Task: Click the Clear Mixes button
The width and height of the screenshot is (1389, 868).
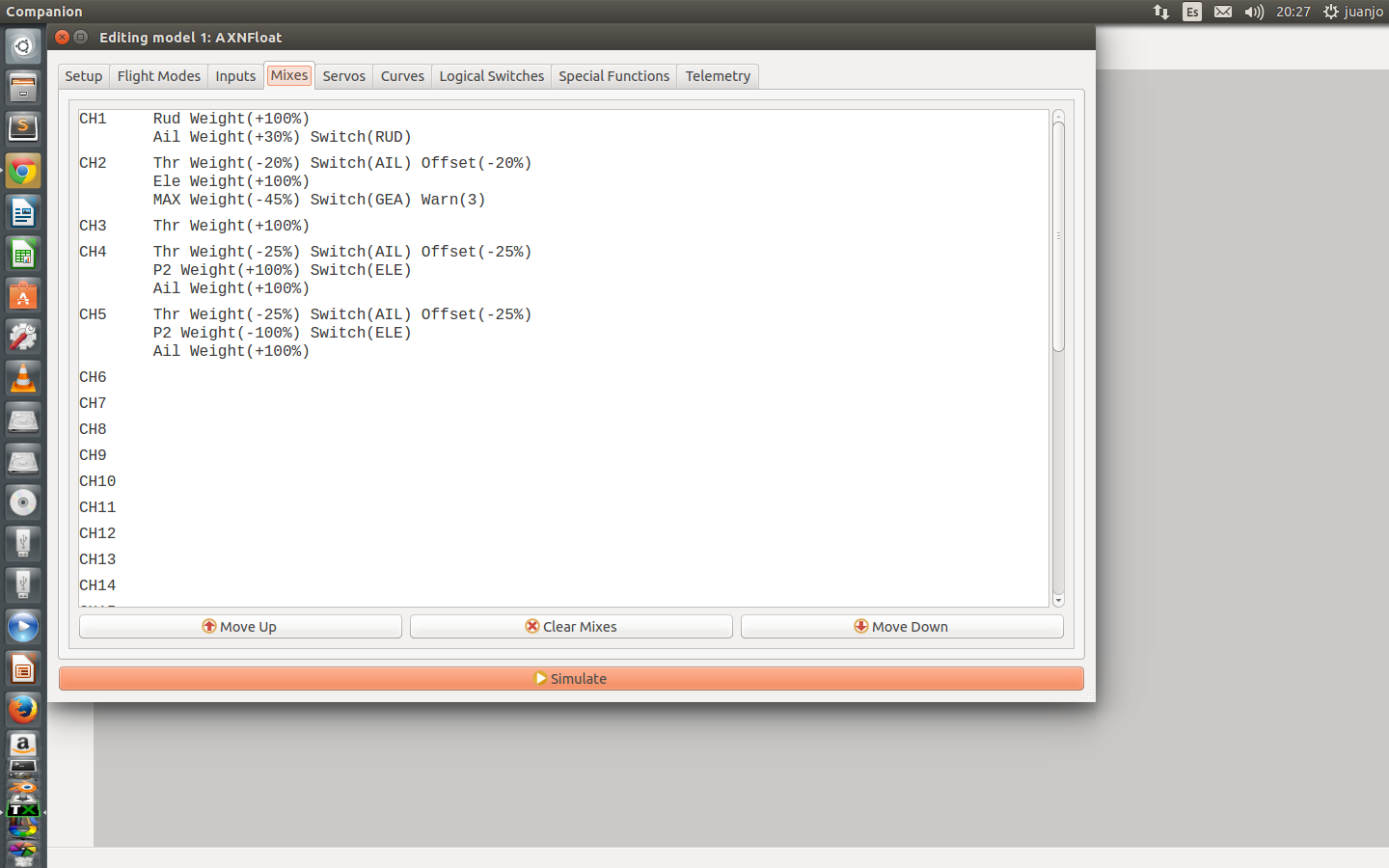Action: pos(571,627)
